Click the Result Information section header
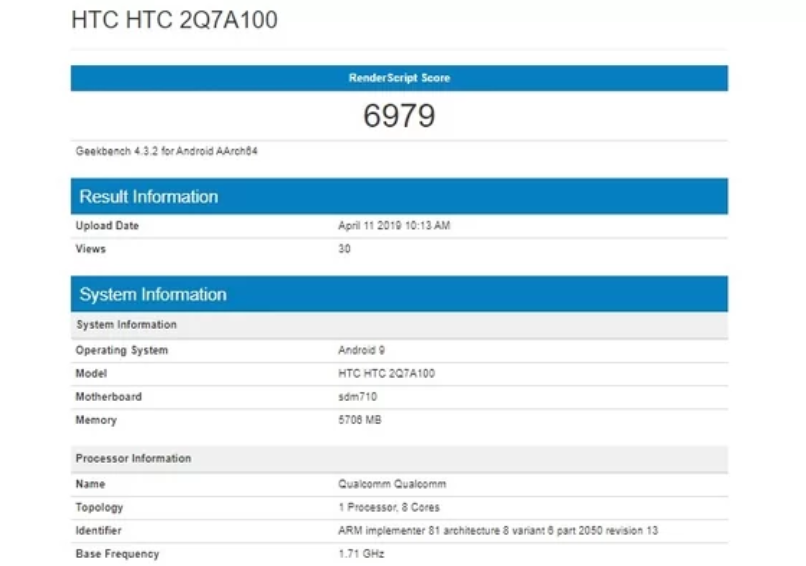This screenshot has width=806, height=566. tap(399, 196)
